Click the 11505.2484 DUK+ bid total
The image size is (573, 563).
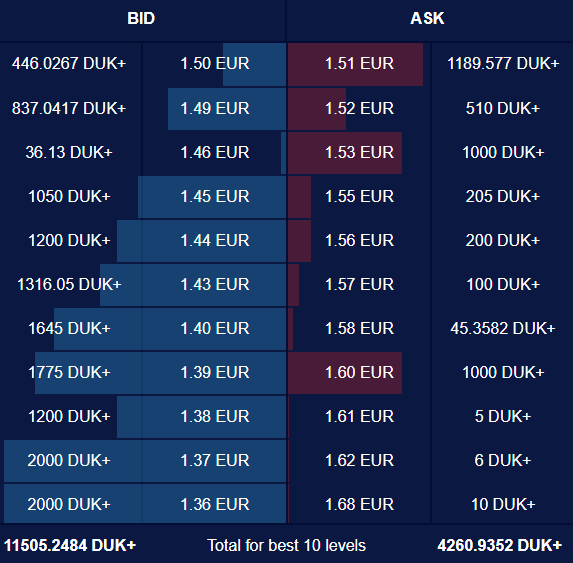click(70, 545)
